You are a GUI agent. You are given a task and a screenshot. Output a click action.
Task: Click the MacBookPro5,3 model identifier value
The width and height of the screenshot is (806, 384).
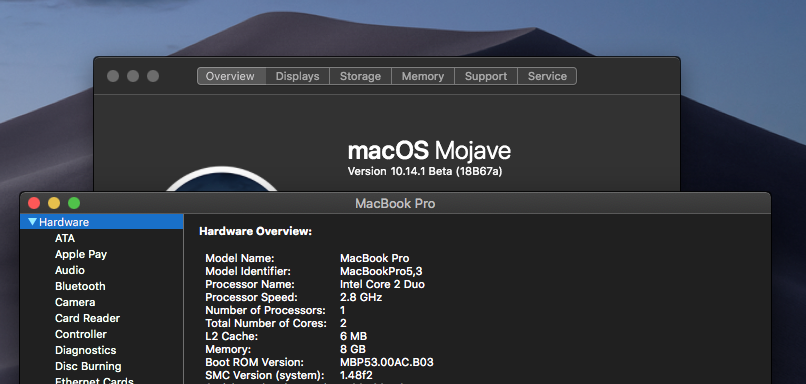click(381, 271)
